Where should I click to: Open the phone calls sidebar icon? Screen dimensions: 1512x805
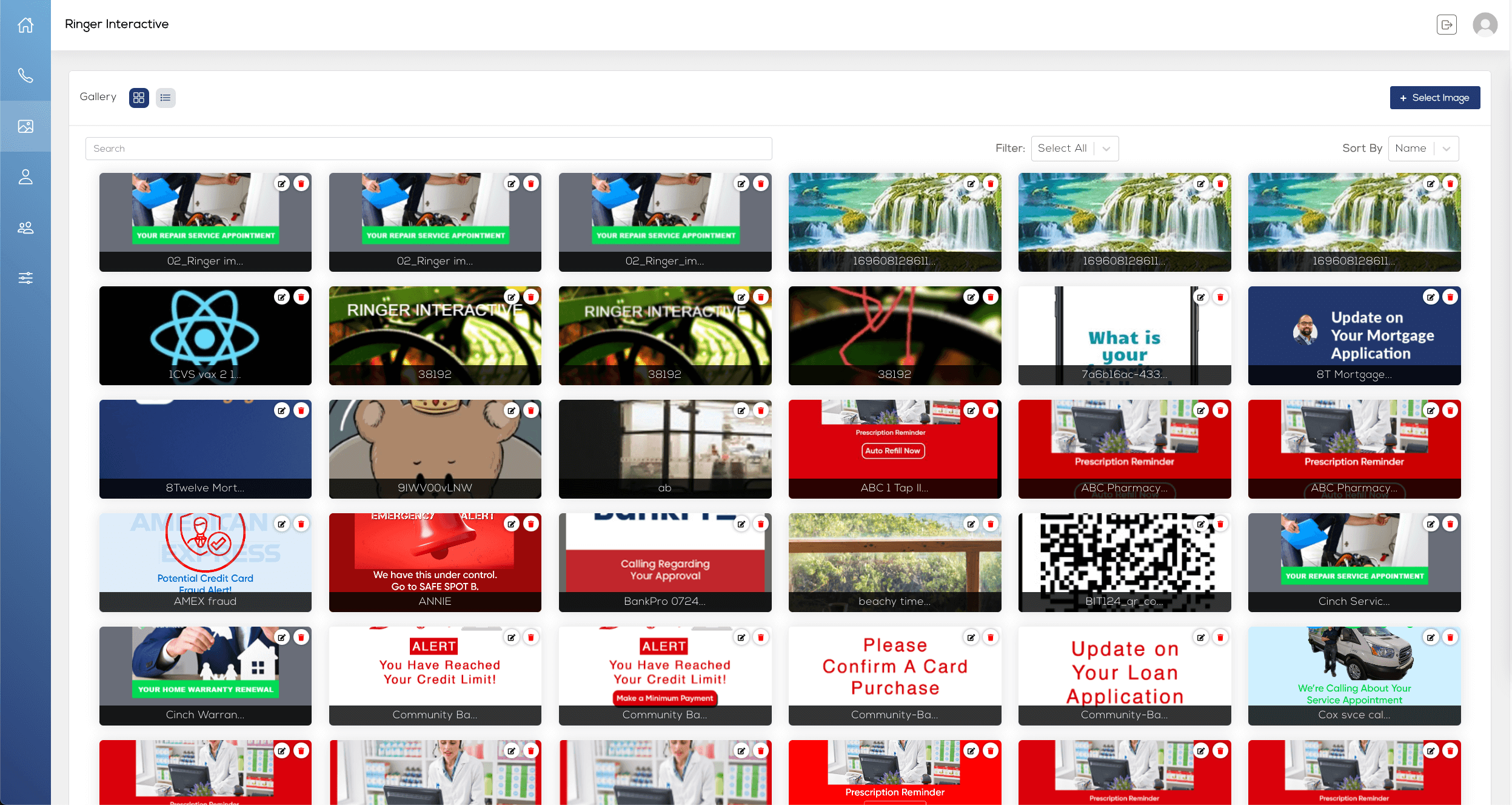pyautogui.click(x=25, y=75)
